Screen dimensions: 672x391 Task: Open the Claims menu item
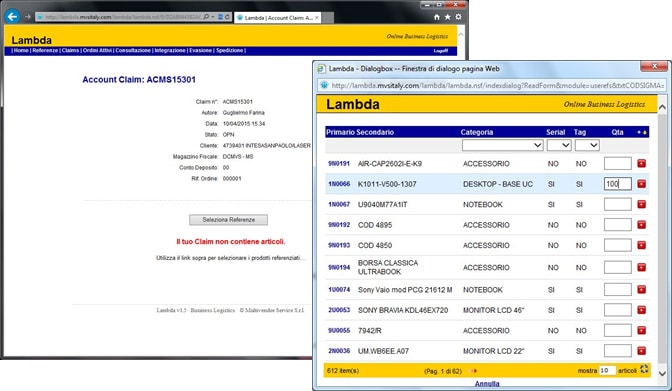tap(70, 51)
